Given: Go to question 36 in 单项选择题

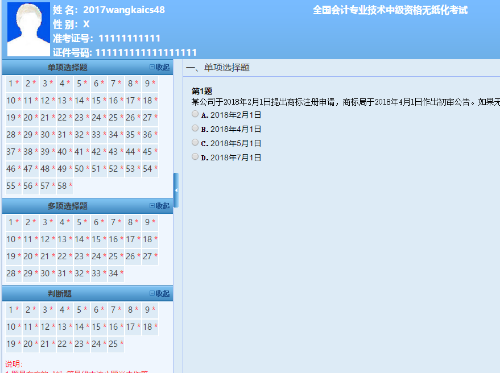Looking at the screenshot, I should 150,135.
